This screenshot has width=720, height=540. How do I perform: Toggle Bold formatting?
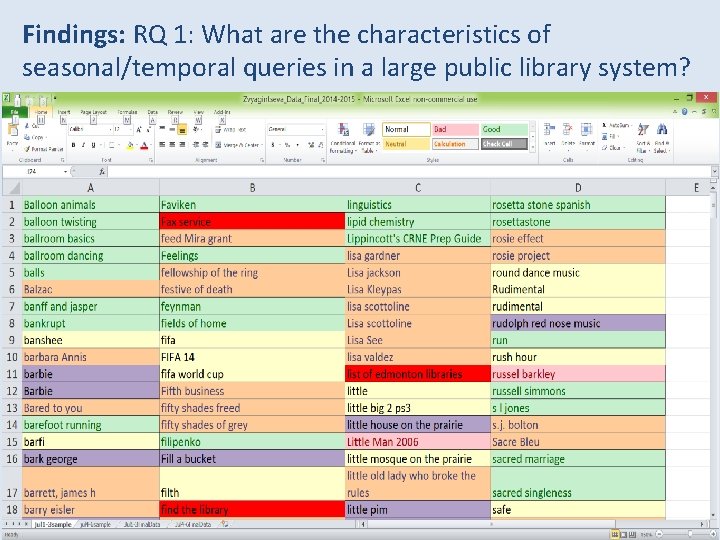click(73, 145)
